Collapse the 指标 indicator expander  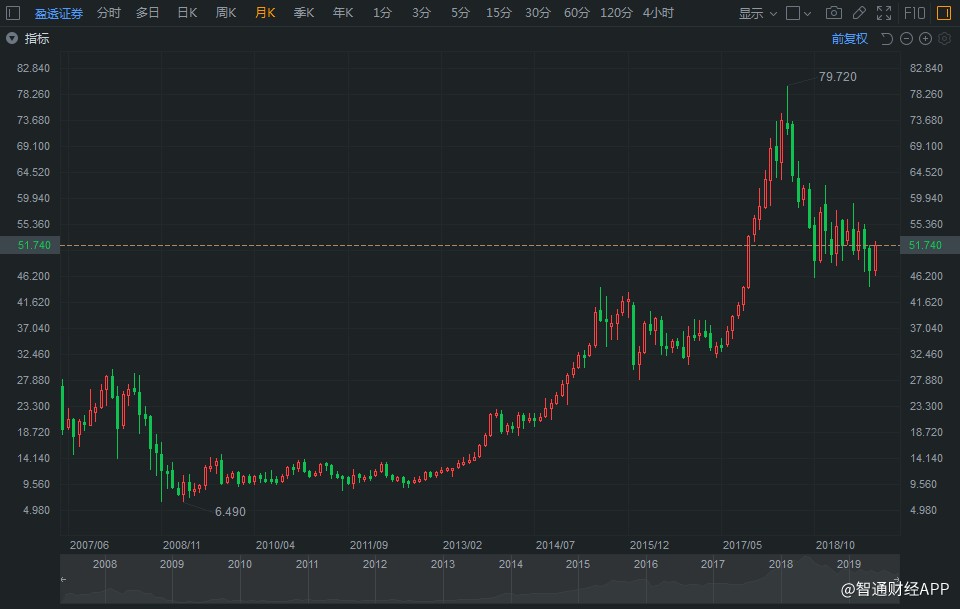coord(12,39)
